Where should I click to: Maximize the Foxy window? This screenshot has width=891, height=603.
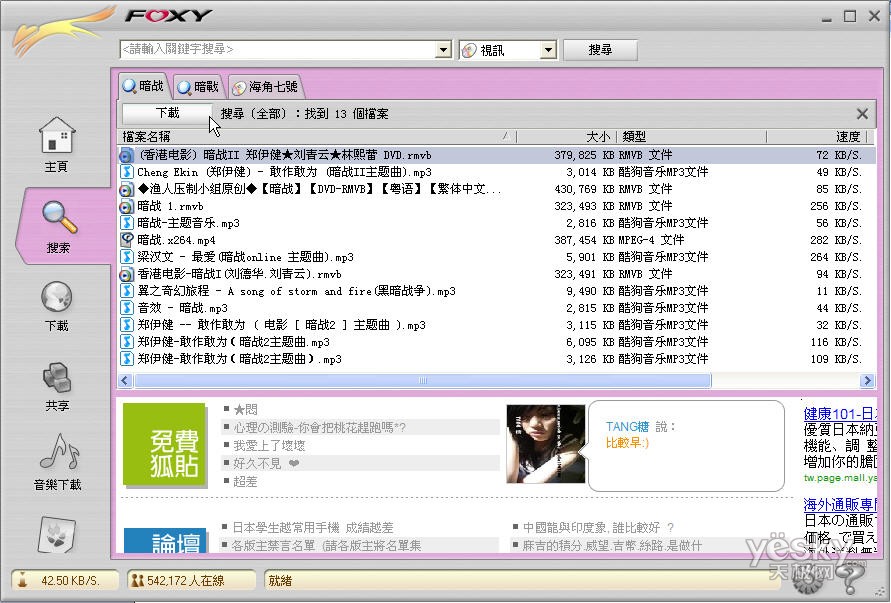point(850,16)
